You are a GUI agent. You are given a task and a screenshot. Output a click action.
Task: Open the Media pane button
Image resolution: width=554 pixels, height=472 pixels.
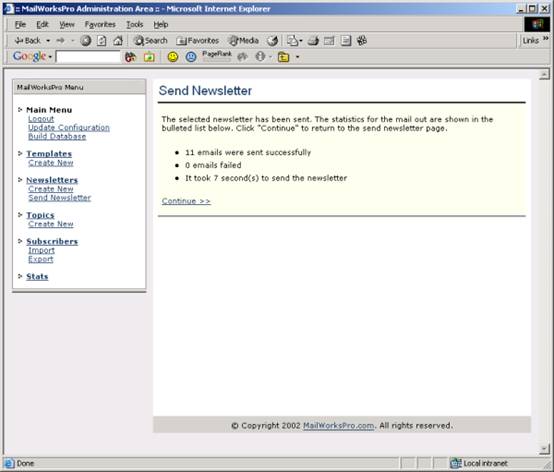(x=243, y=41)
